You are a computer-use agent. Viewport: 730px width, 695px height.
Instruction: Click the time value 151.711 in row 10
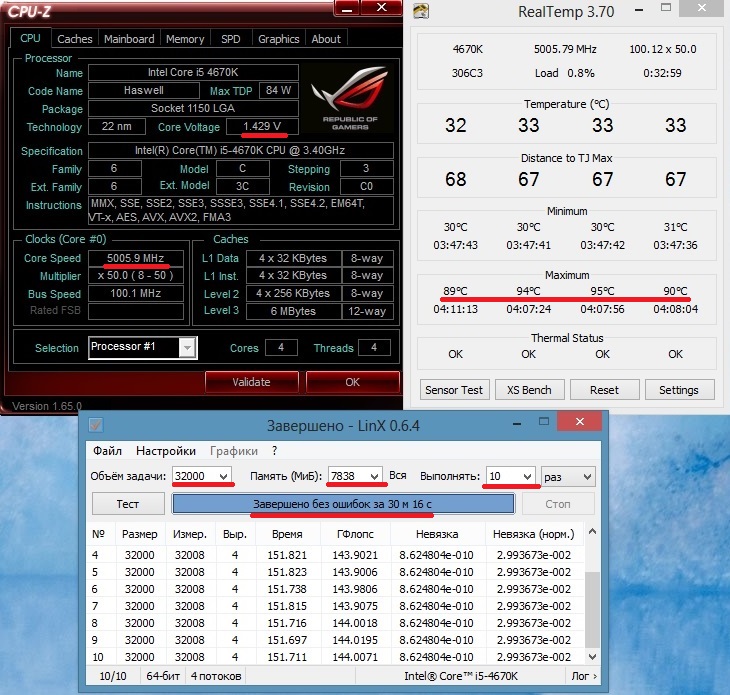pyautogui.click(x=287, y=657)
